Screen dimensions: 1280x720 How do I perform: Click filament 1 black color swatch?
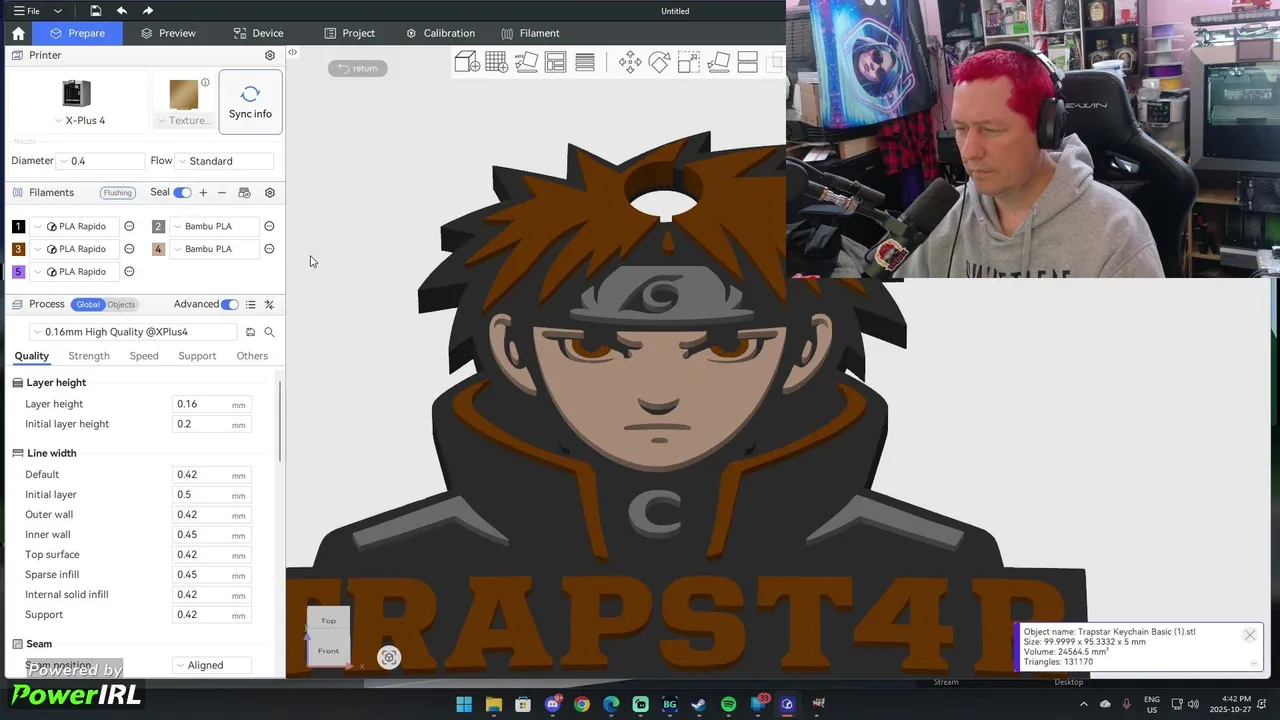click(18, 226)
